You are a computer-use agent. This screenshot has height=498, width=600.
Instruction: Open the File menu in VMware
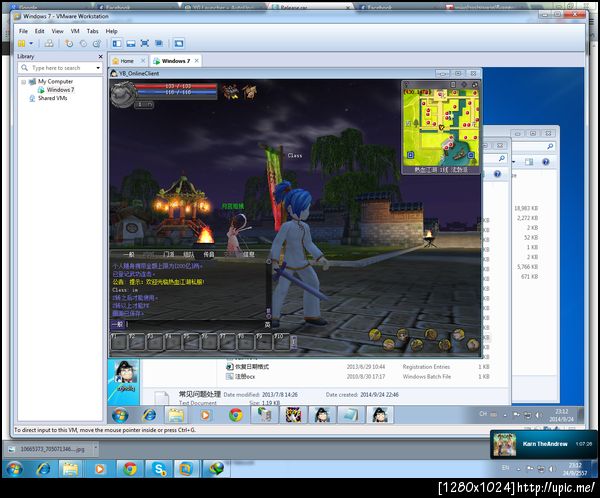[x=23, y=31]
